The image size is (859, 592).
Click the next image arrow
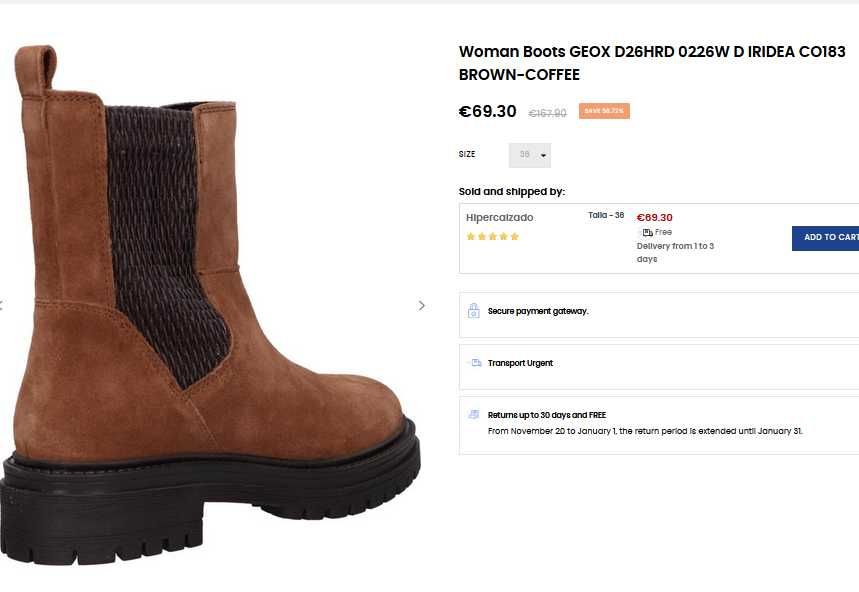(x=421, y=305)
